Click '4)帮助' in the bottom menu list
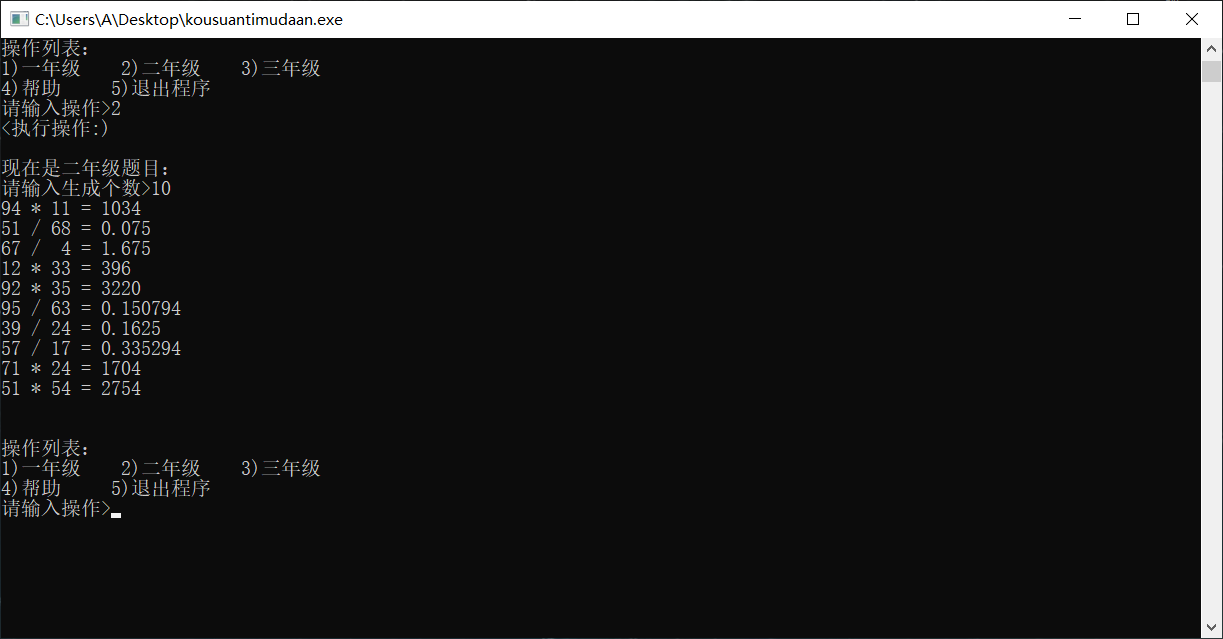The width and height of the screenshot is (1223, 639). [x=31, y=489]
